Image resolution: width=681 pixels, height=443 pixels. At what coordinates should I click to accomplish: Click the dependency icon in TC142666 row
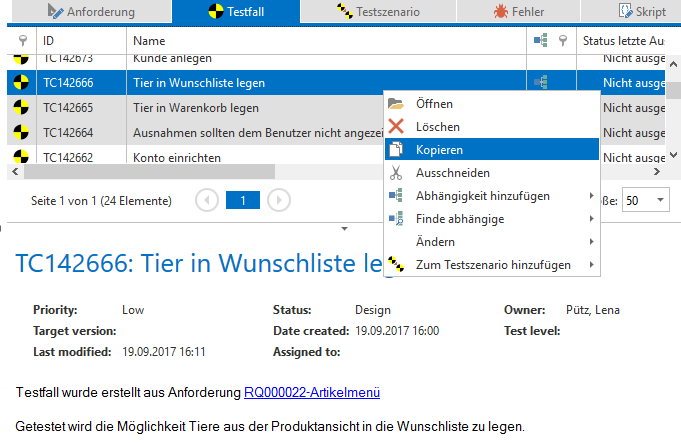(x=541, y=82)
